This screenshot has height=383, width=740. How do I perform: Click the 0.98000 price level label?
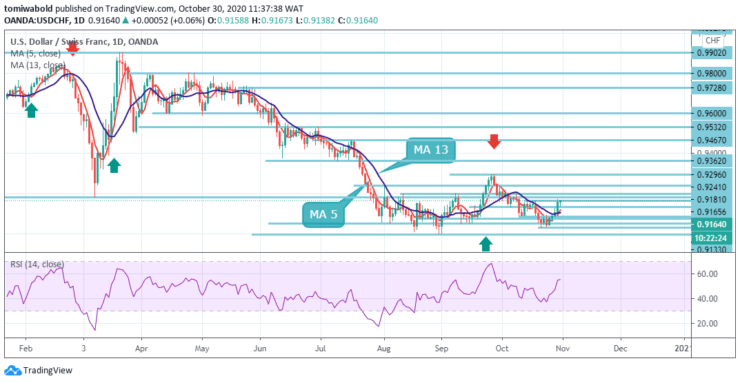pos(711,74)
